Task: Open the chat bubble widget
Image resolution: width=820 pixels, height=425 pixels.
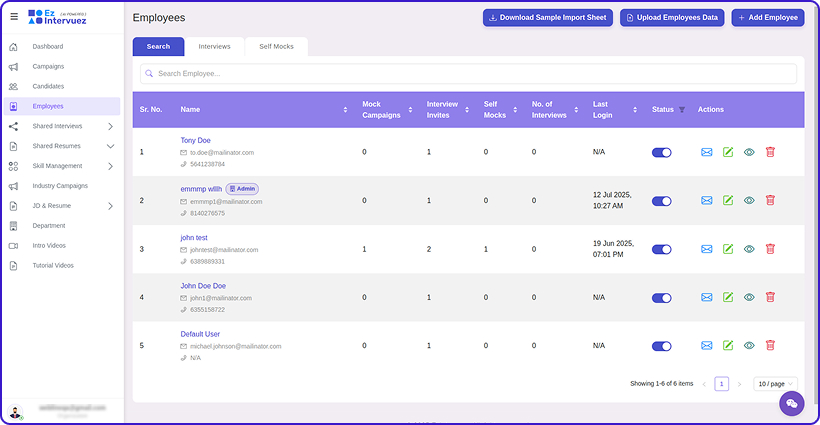Action: click(x=792, y=403)
